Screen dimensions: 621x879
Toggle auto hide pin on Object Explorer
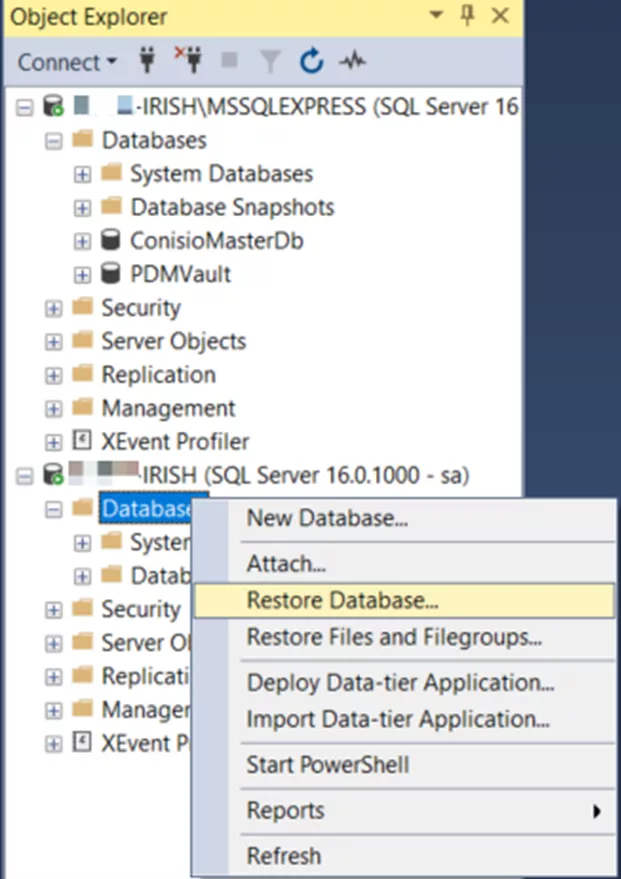(x=467, y=17)
